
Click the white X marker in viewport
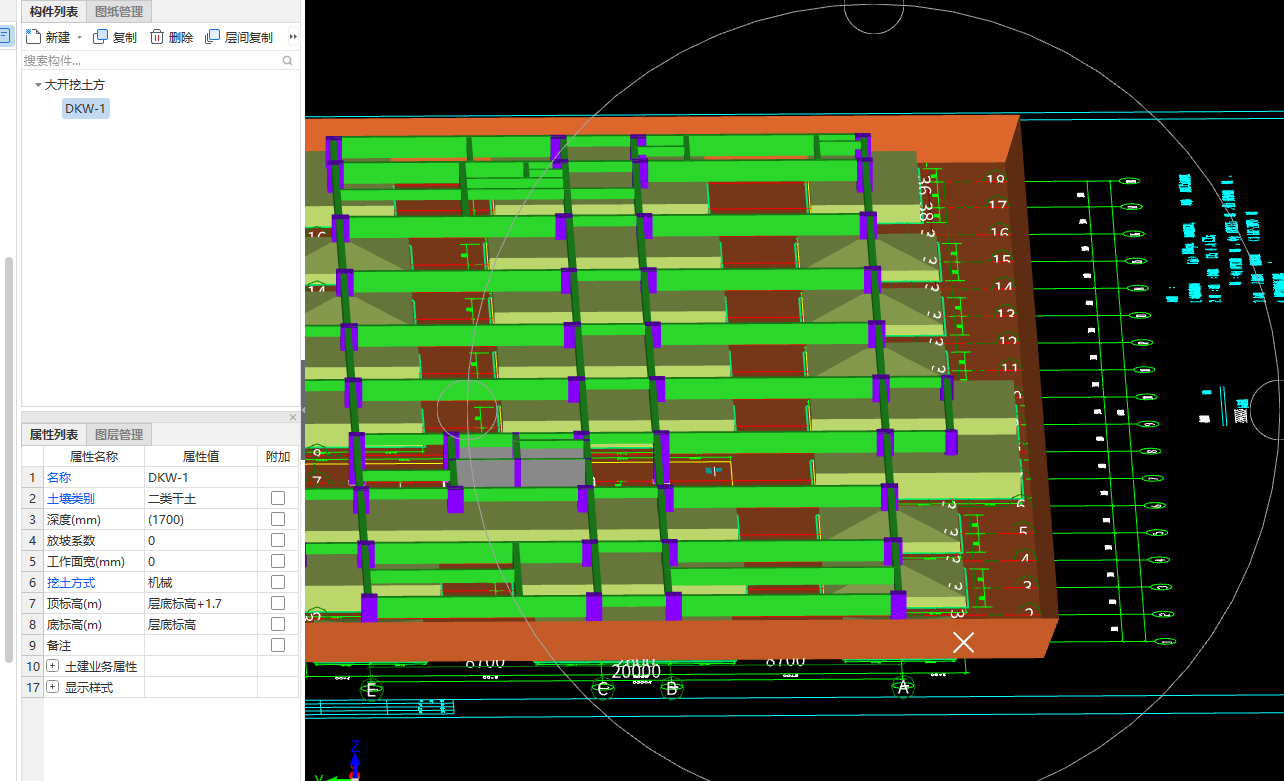[x=963, y=642]
